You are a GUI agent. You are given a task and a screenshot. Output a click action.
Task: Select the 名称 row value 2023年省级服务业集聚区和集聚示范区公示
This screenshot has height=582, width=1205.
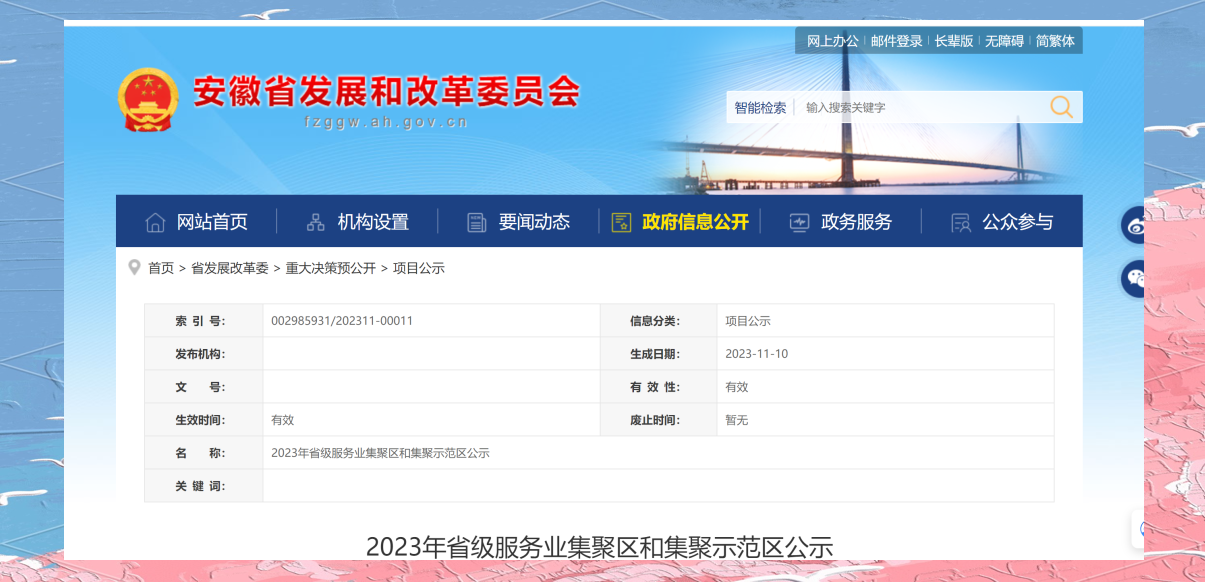click(x=380, y=453)
